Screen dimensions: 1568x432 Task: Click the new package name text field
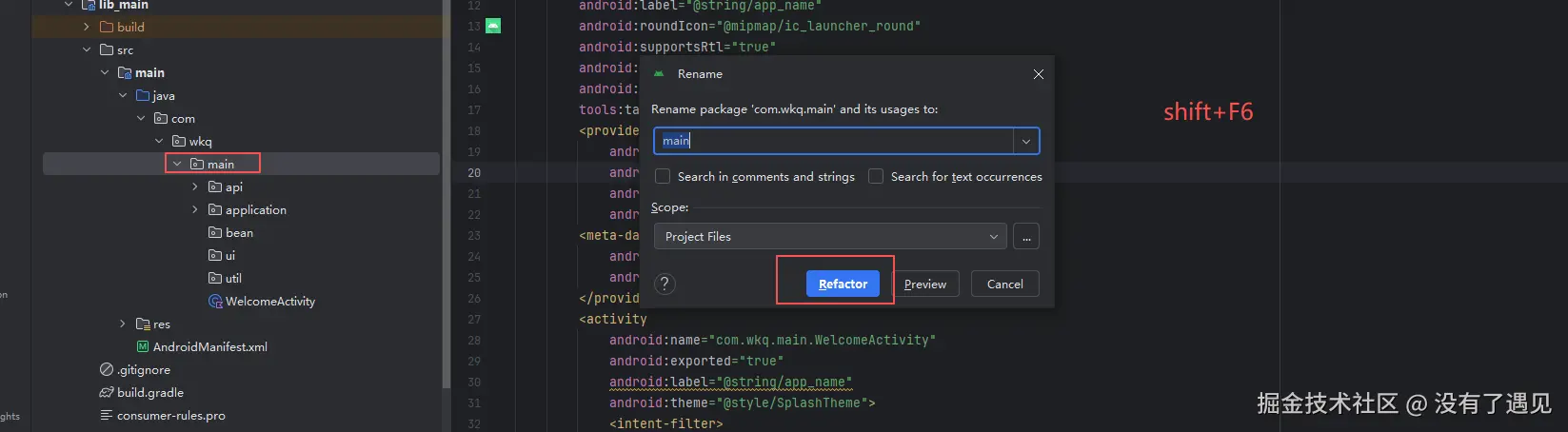833,142
